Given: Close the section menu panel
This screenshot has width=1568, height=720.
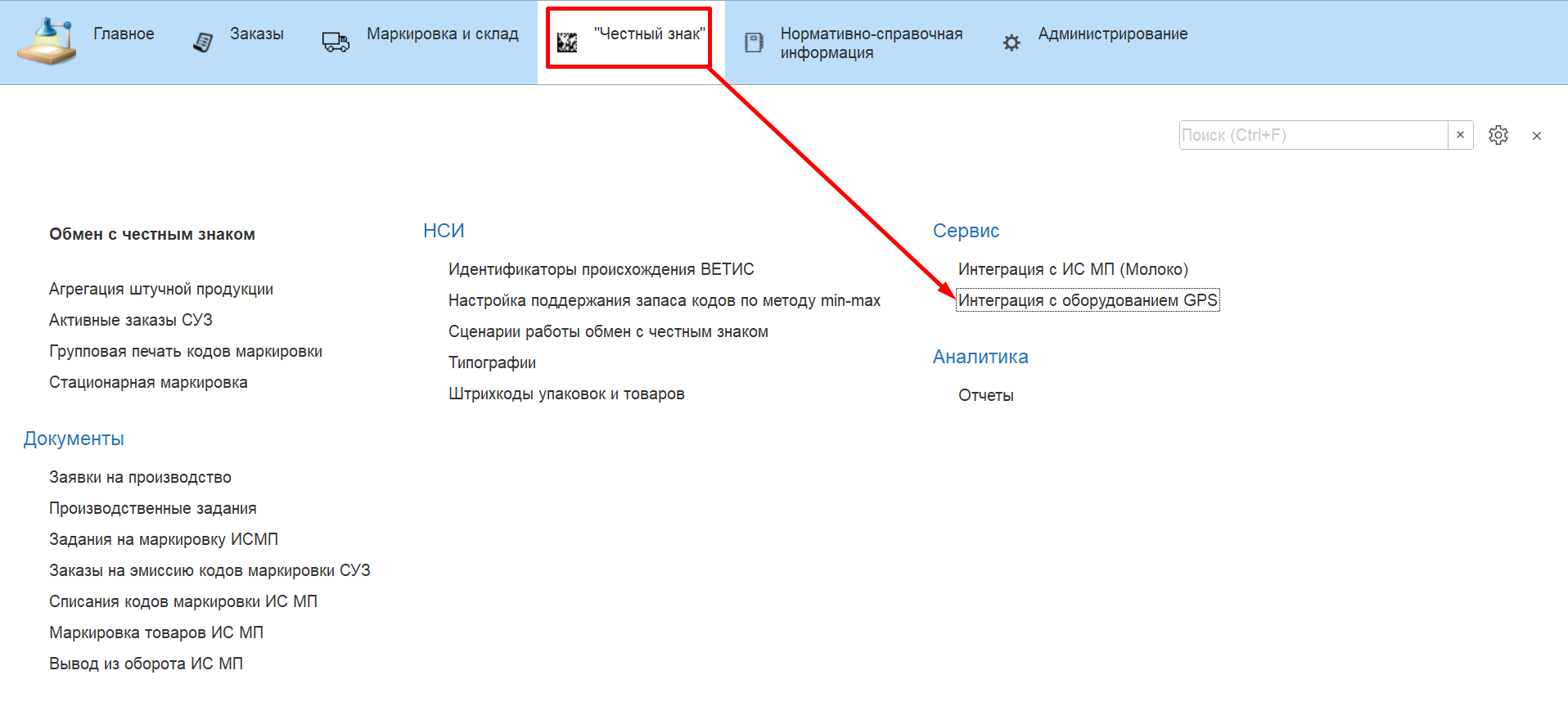Looking at the screenshot, I should pos(1537,136).
